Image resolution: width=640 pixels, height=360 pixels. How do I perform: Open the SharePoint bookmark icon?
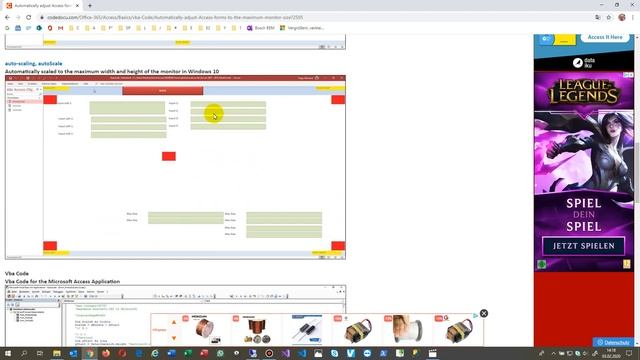[39, 28]
